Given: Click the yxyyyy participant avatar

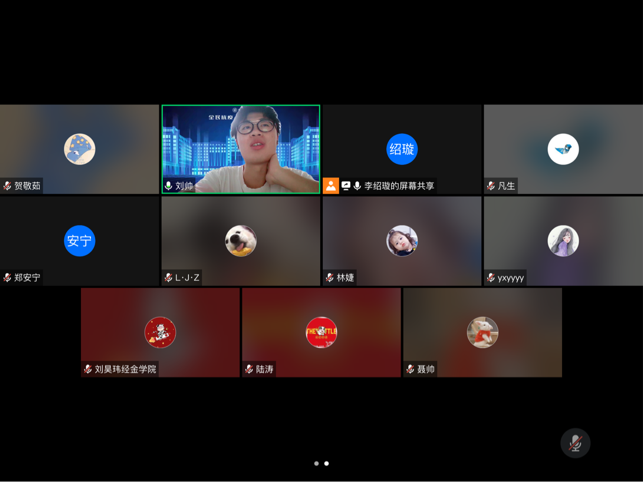Looking at the screenshot, I should (x=563, y=241).
